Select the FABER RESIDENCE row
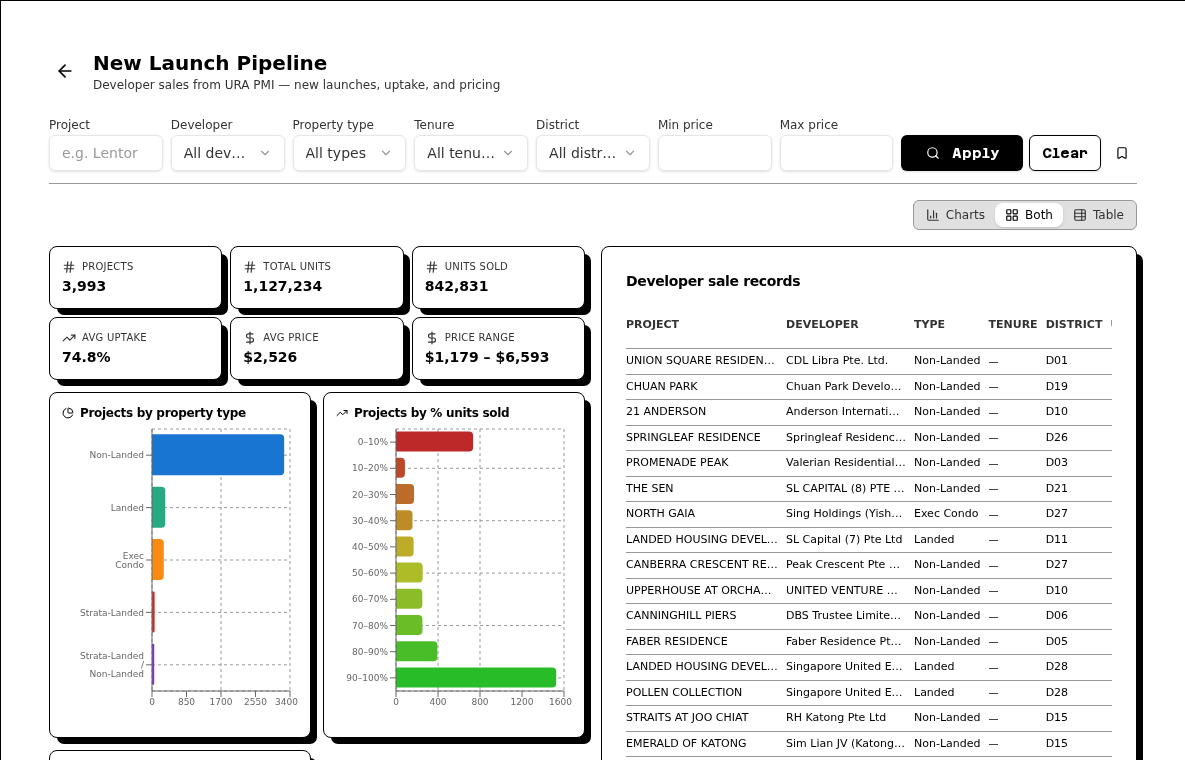This screenshot has width=1185, height=760. pos(869,641)
